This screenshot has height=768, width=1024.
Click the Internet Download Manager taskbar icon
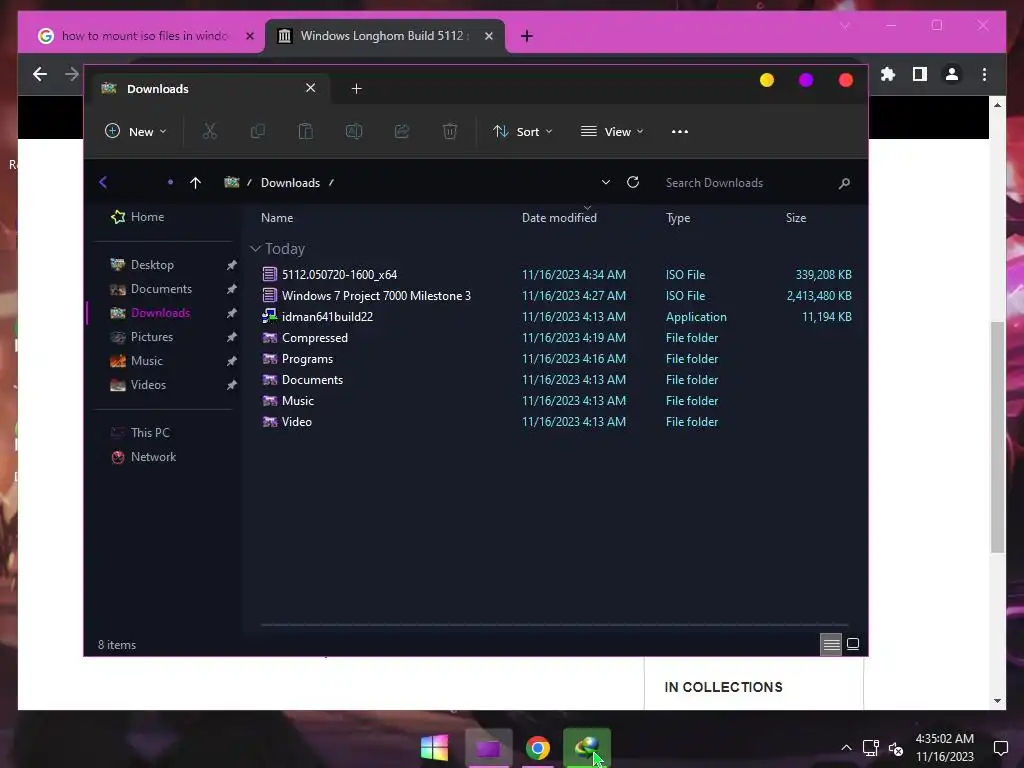(x=586, y=748)
